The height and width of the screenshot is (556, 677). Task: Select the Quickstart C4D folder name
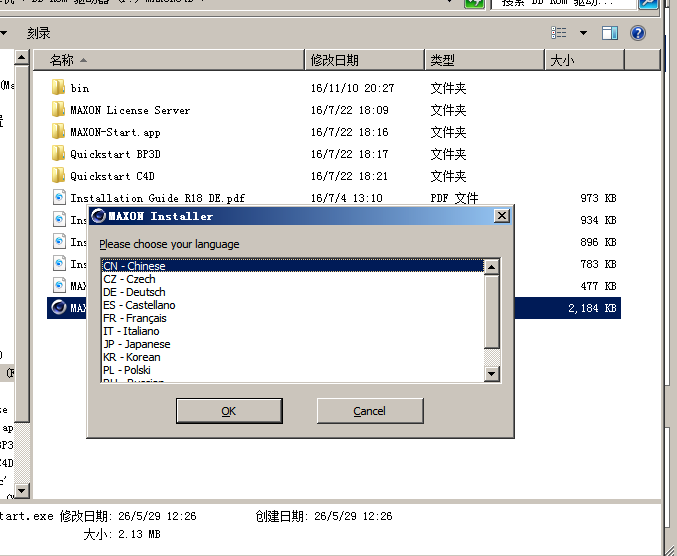click(112, 176)
